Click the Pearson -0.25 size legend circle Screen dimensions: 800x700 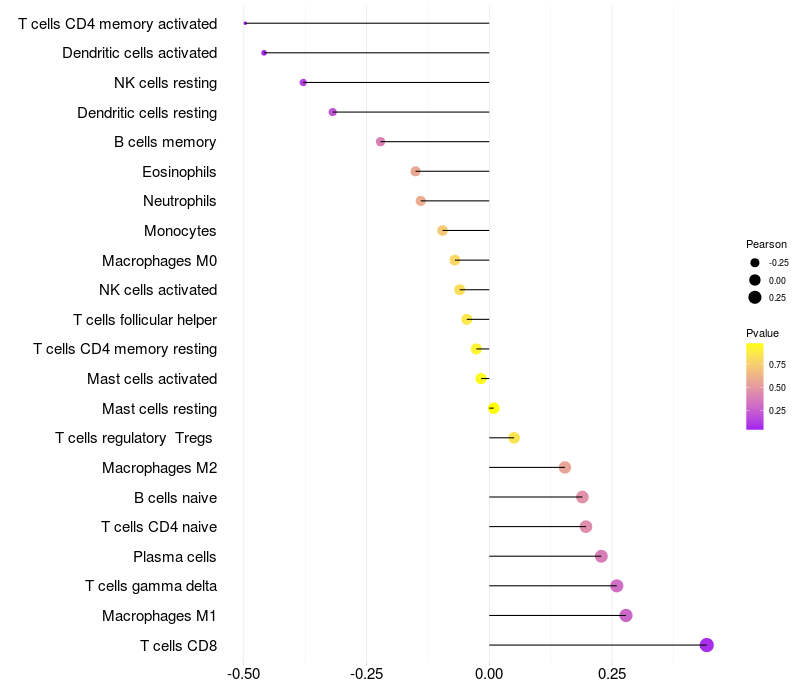click(x=755, y=263)
